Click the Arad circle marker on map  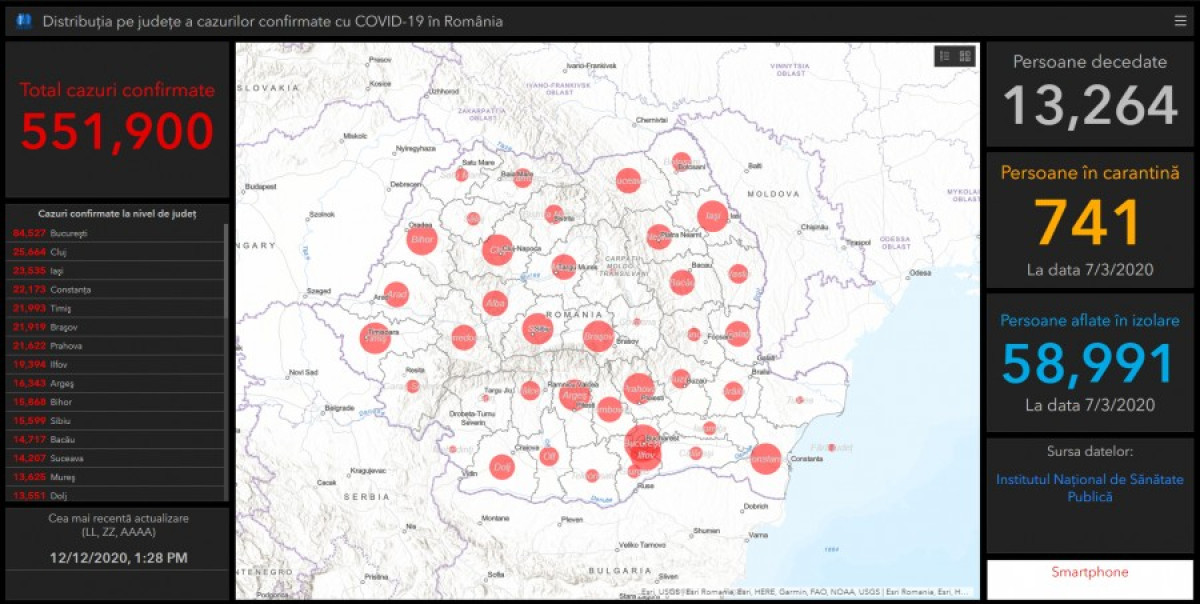pos(397,294)
